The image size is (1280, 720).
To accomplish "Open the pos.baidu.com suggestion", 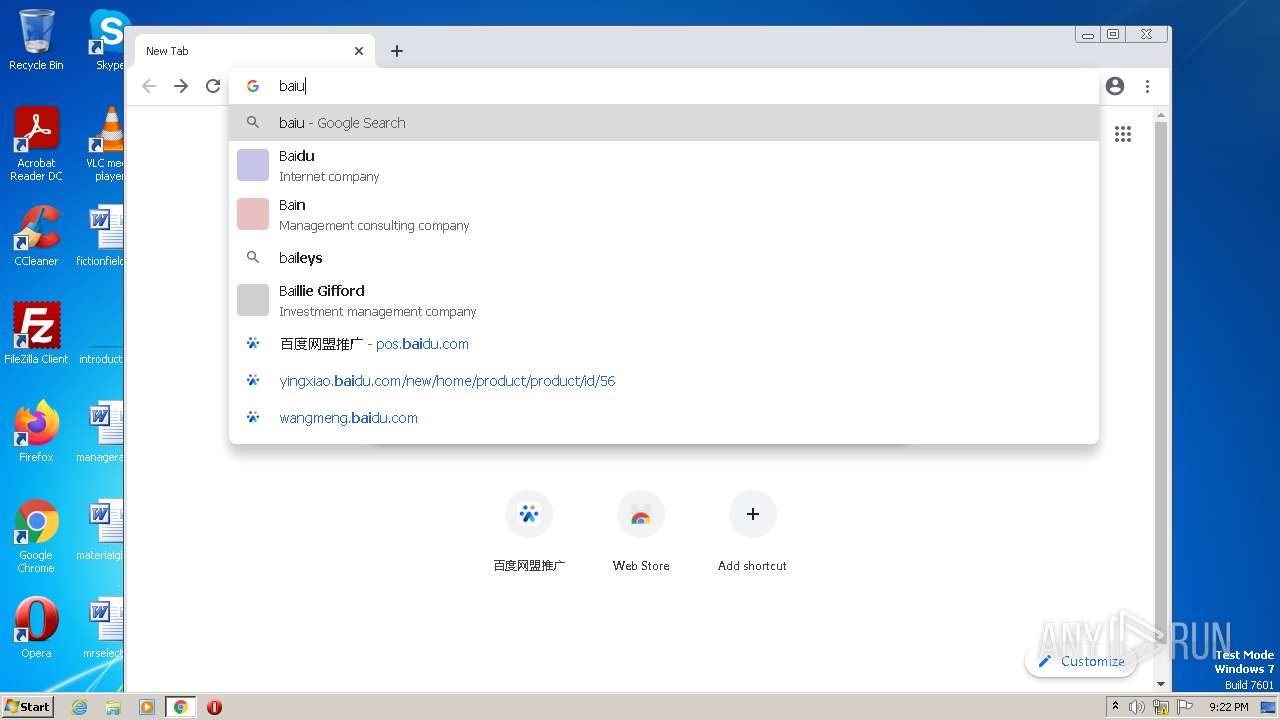I will pos(664,344).
